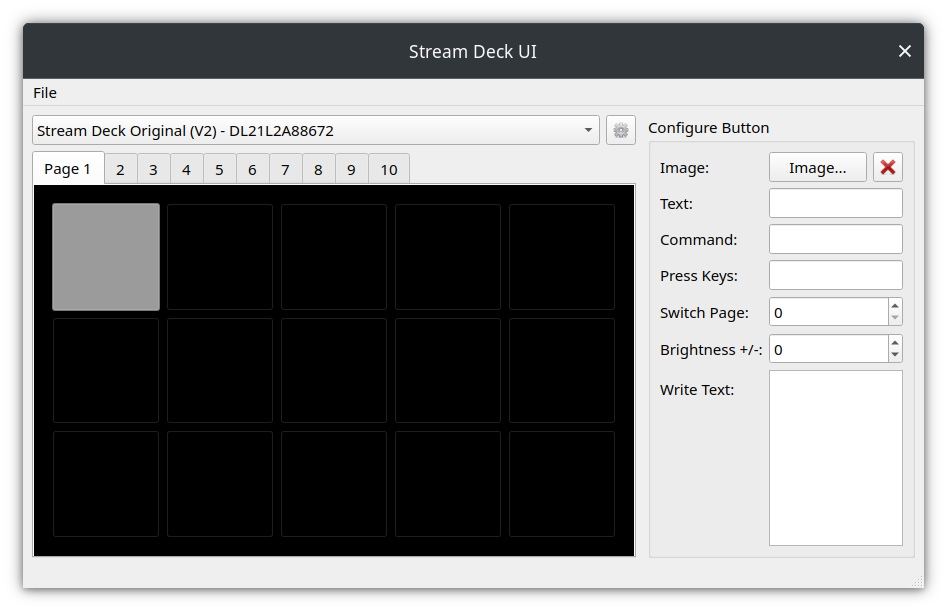Decrease the Brightness +/- value
Viewport: 947px width, 611px height.
pos(895,356)
